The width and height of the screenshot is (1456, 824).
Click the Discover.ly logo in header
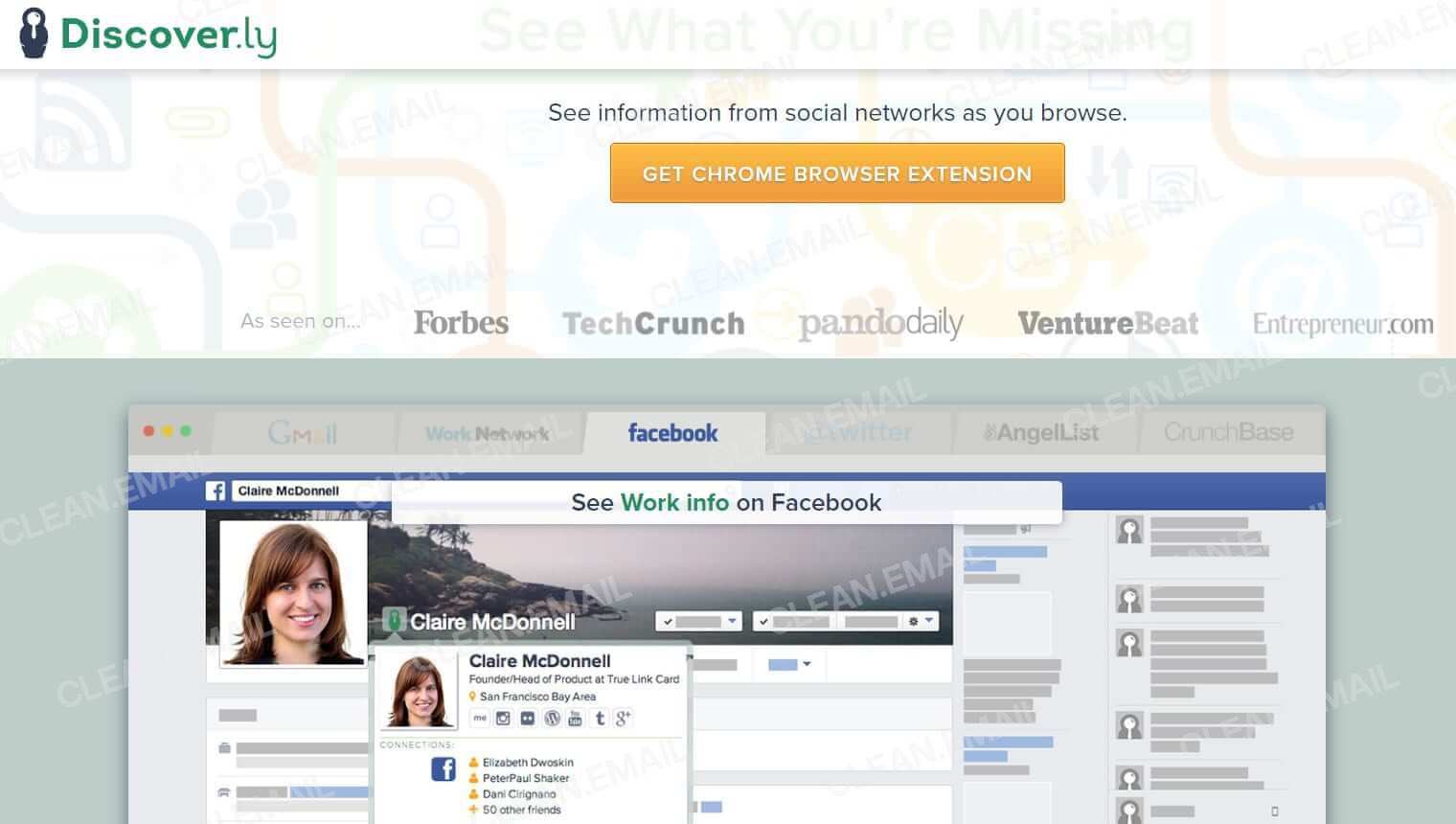[148, 34]
